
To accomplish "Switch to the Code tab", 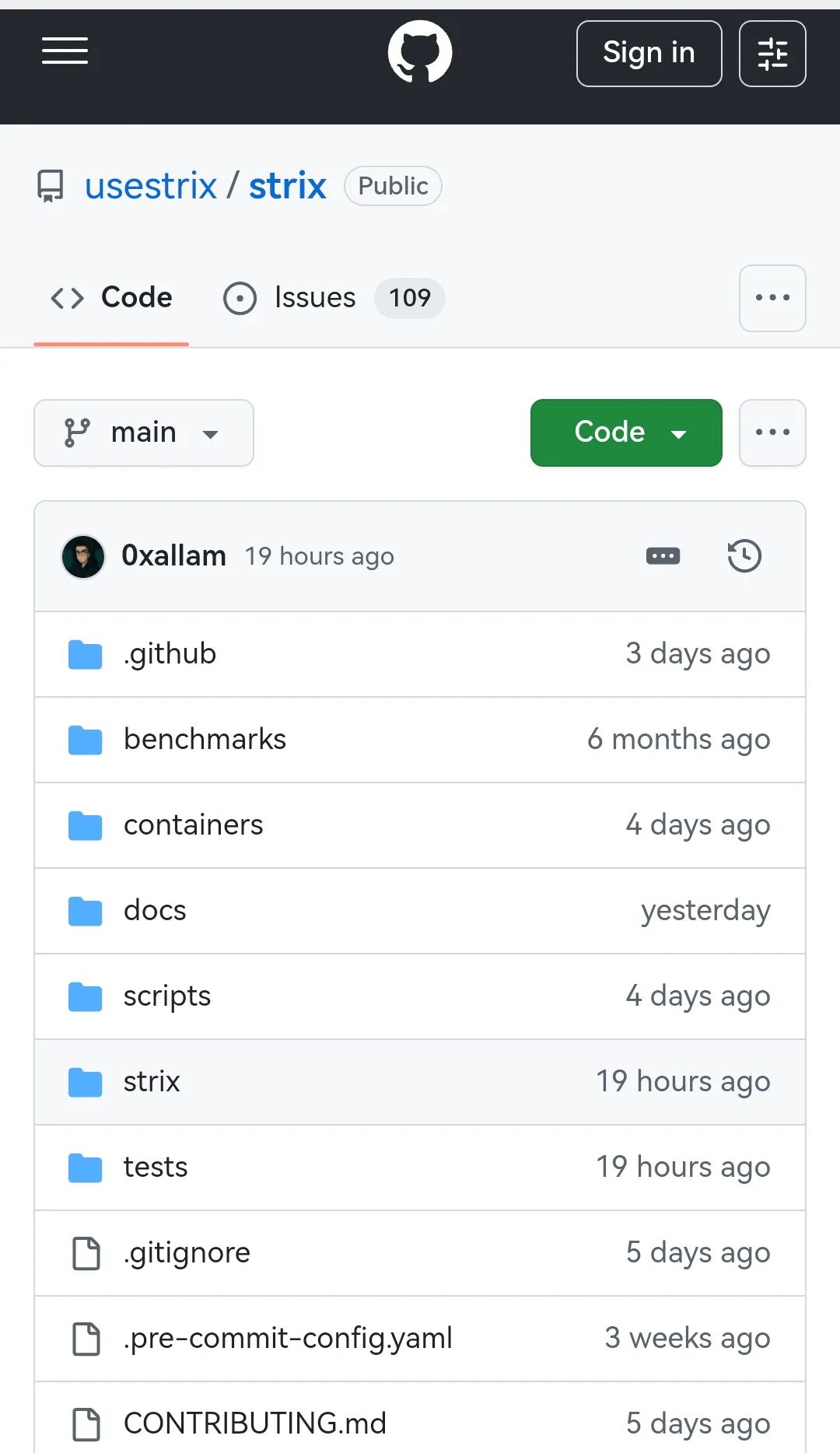I will coord(111,298).
